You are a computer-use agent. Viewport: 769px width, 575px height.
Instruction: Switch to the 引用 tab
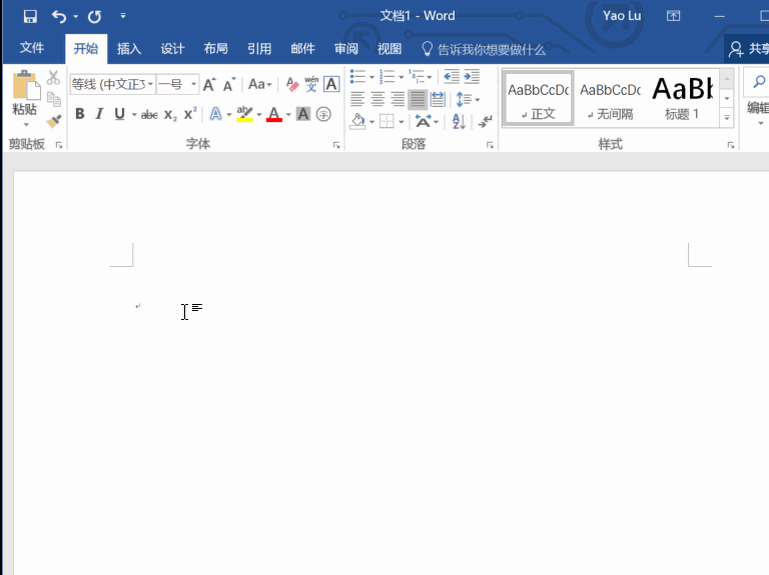tap(259, 49)
